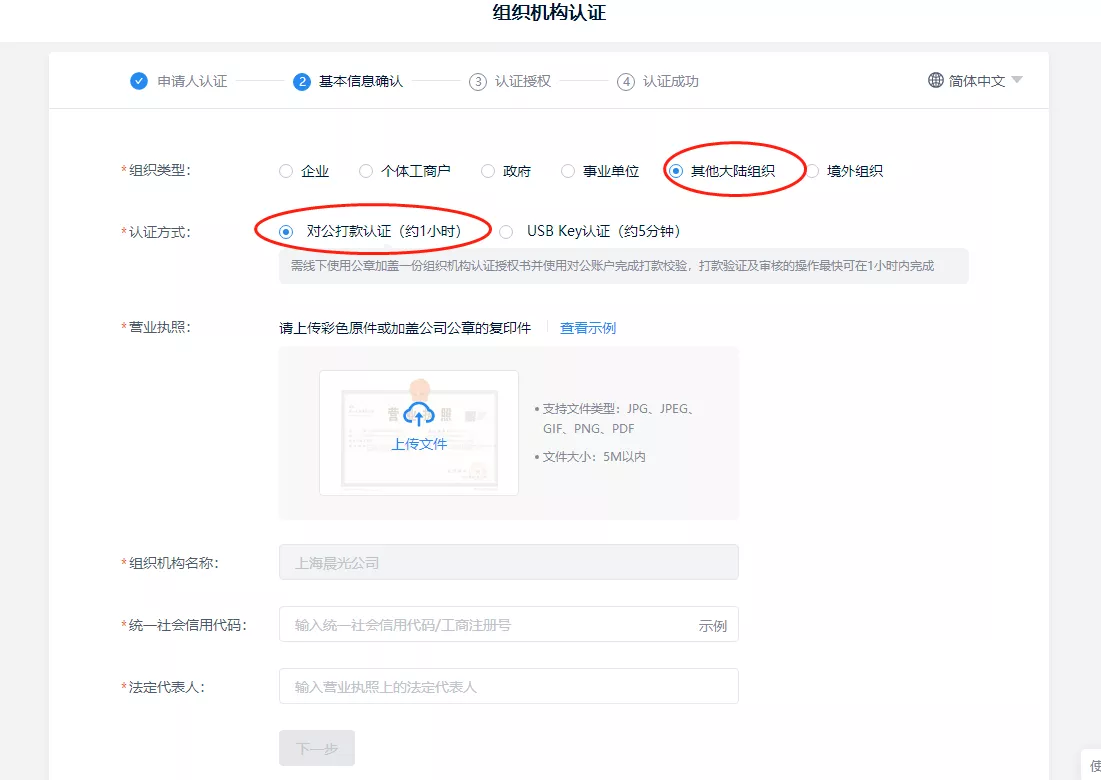Click the cloud upload icon
Viewport: 1101px width, 780px height.
[x=418, y=415]
